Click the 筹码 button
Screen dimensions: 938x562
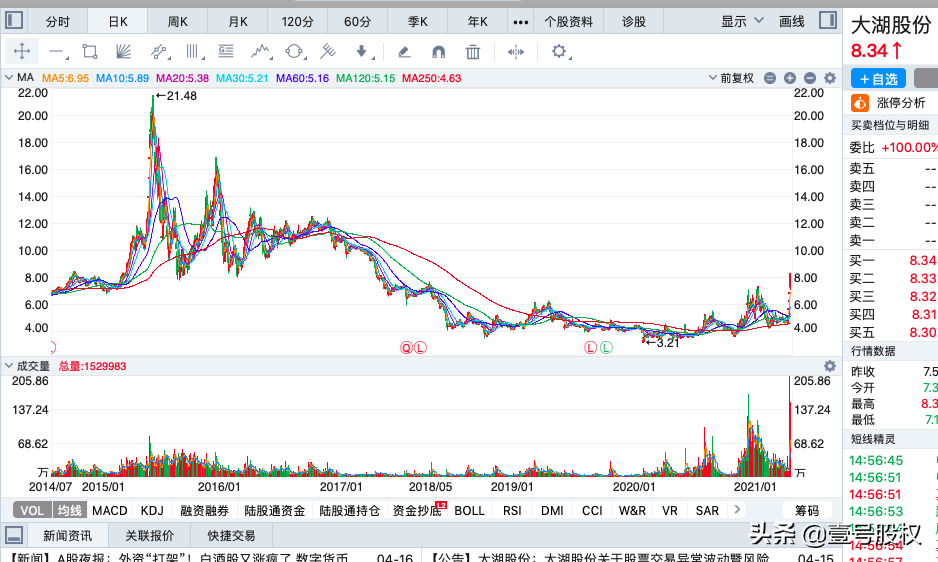[x=807, y=511]
